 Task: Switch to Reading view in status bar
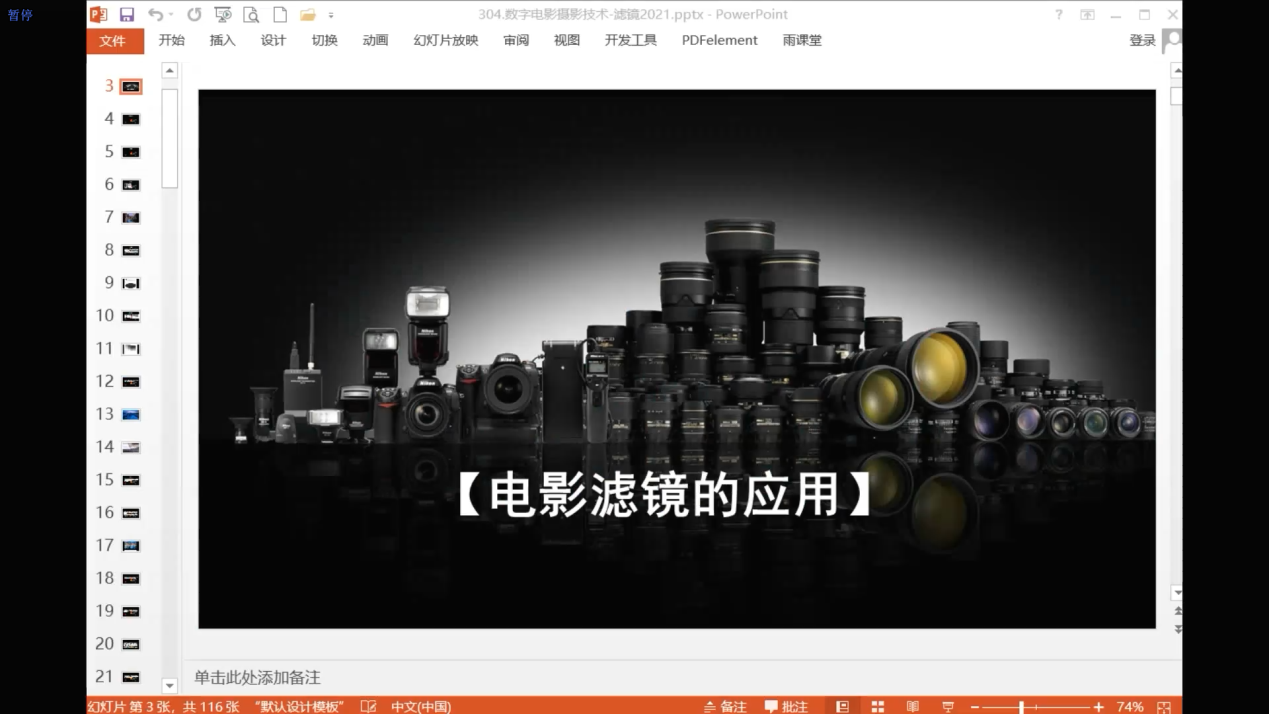912,706
